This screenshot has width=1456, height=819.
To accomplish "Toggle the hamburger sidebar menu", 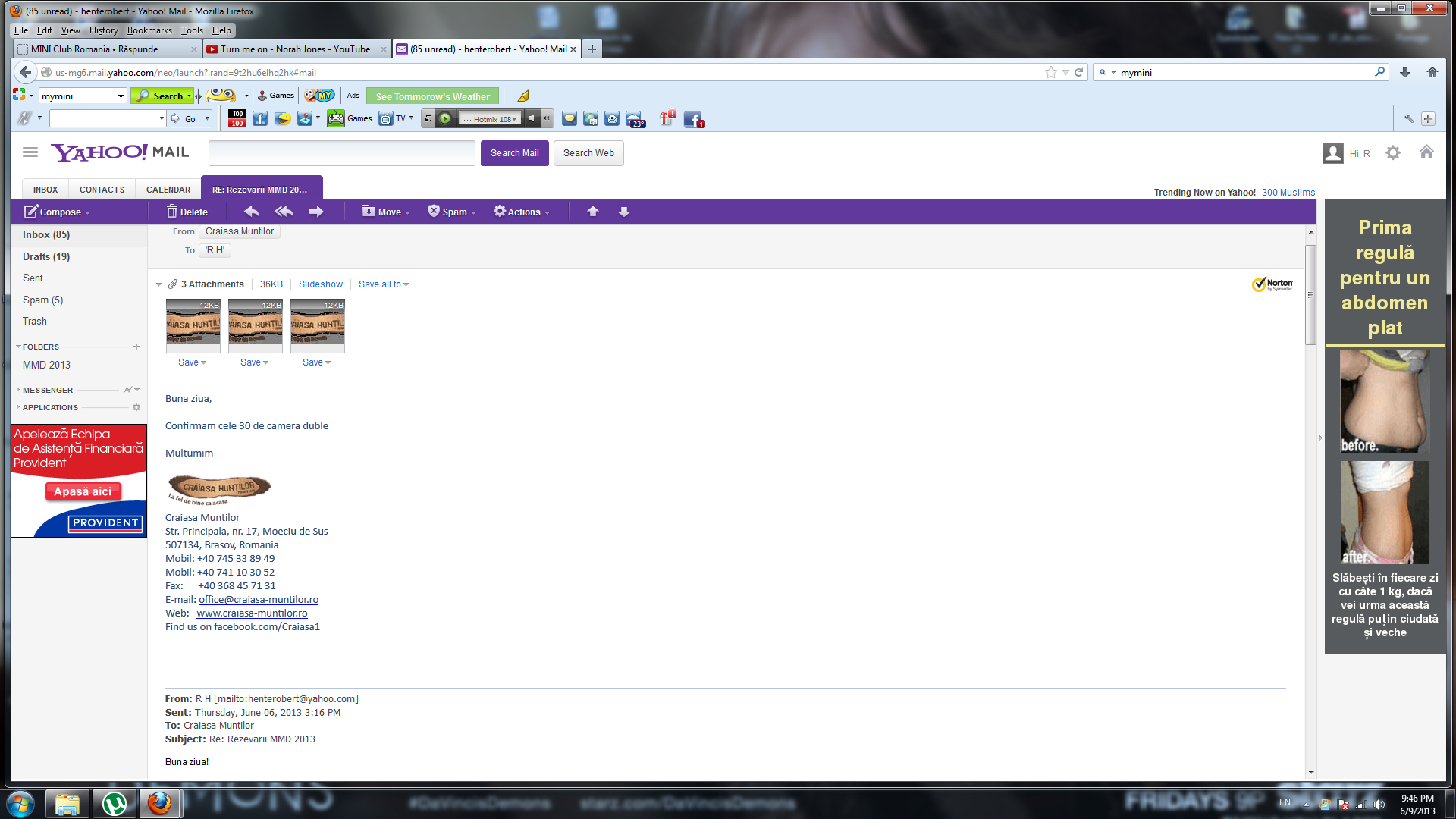I will tap(30, 152).
